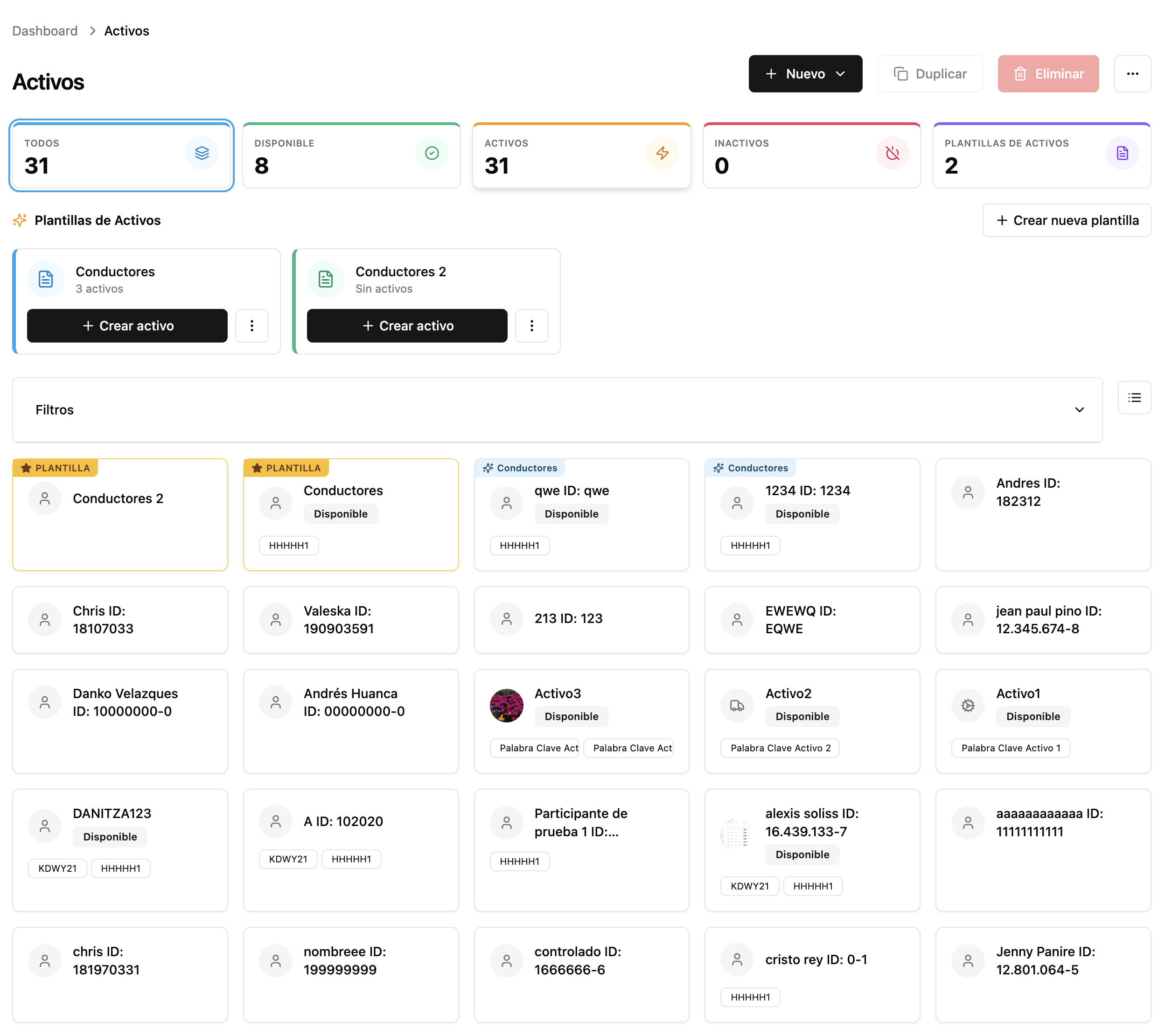Open the Conductores 2 plantilla card

click(120, 515)
